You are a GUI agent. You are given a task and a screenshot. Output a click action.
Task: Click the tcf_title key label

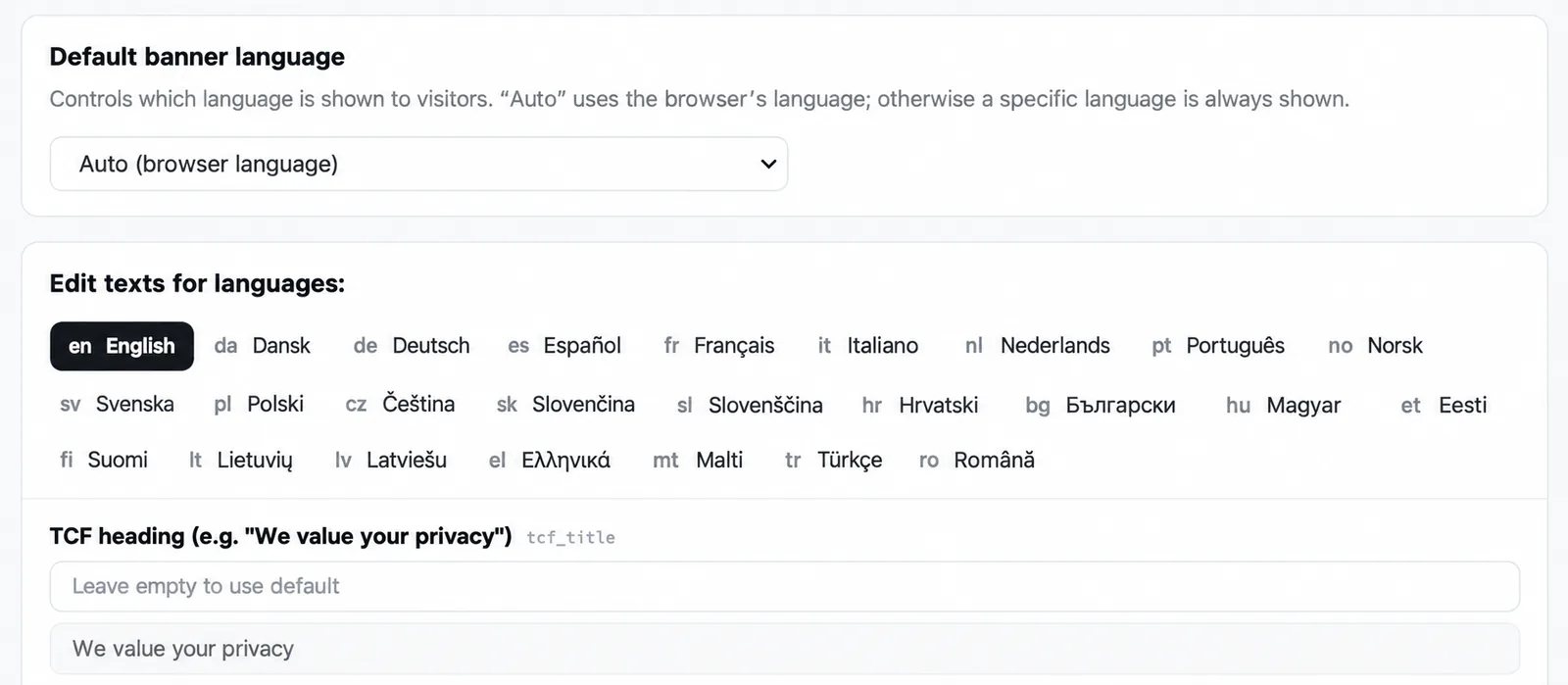coord(570,537)
